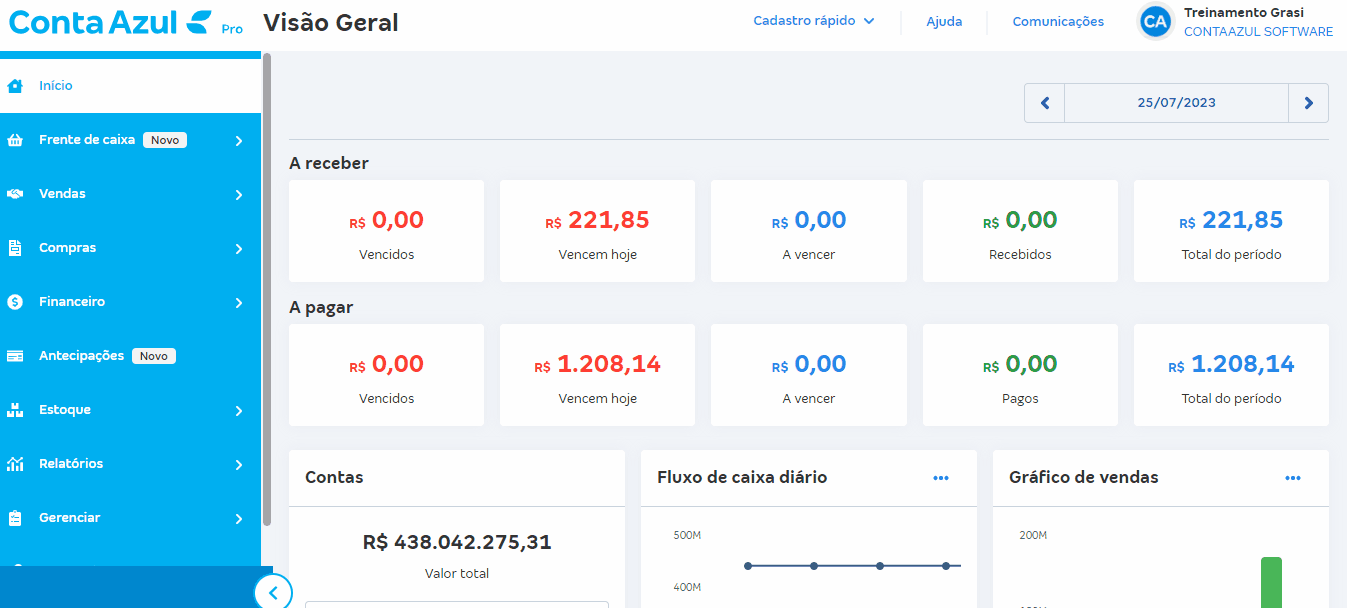
Task: Expand Financeiro submenu chevron
Action: point(239,303)
